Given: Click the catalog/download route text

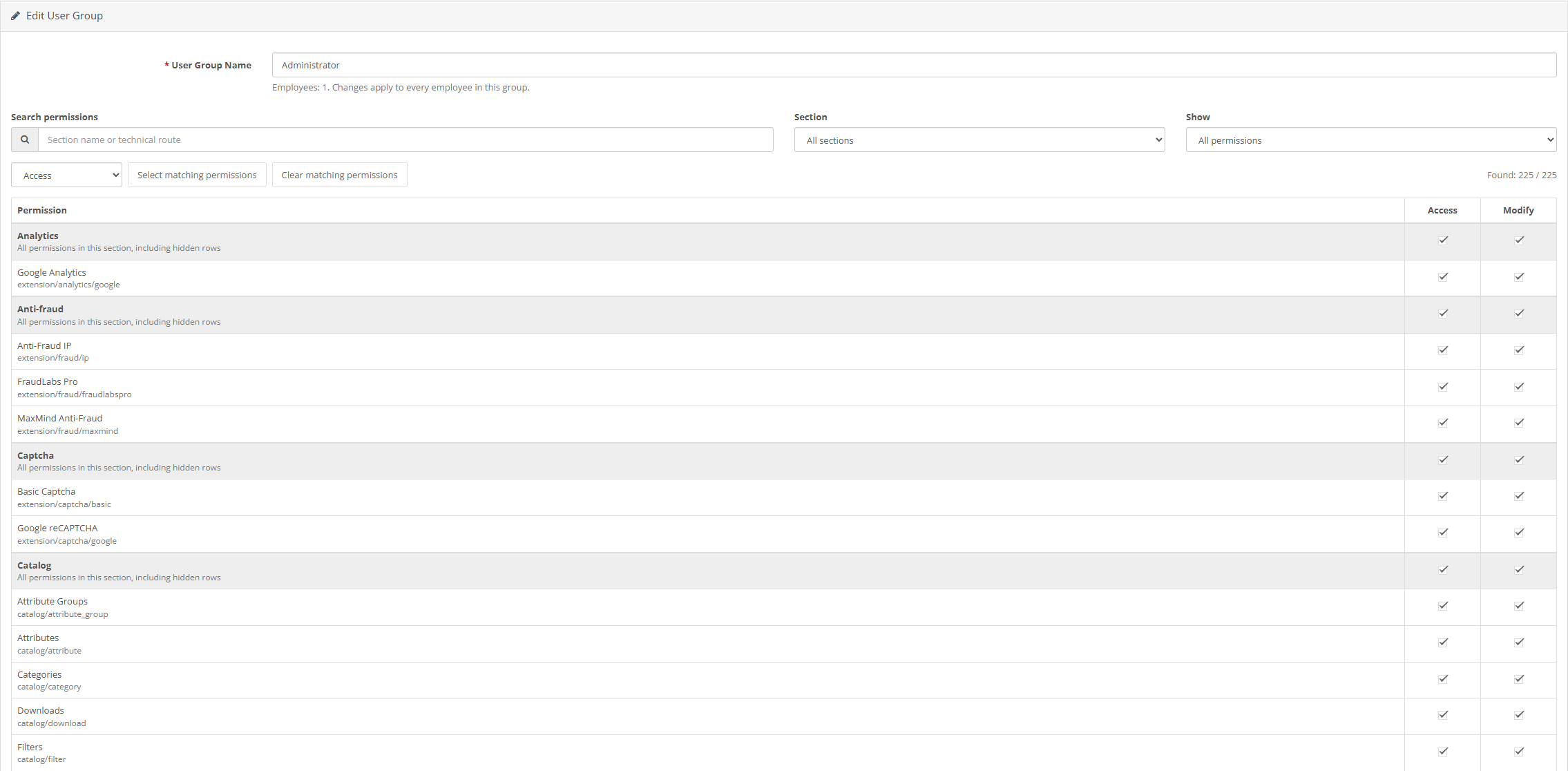Looking at the screenshot, I should tap(52, 723).
